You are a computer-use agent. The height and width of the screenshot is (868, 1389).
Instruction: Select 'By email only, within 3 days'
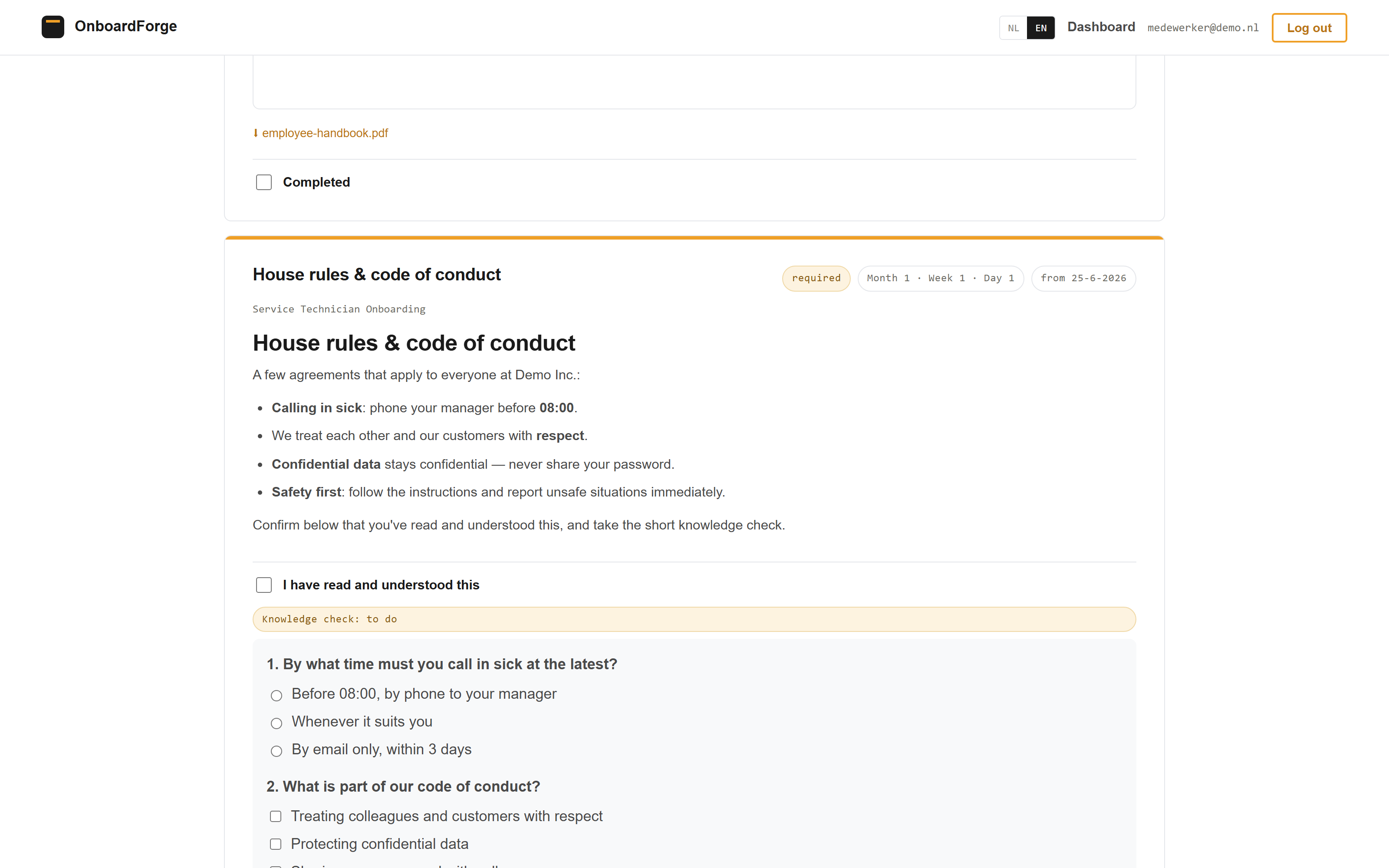pos(276,751)
